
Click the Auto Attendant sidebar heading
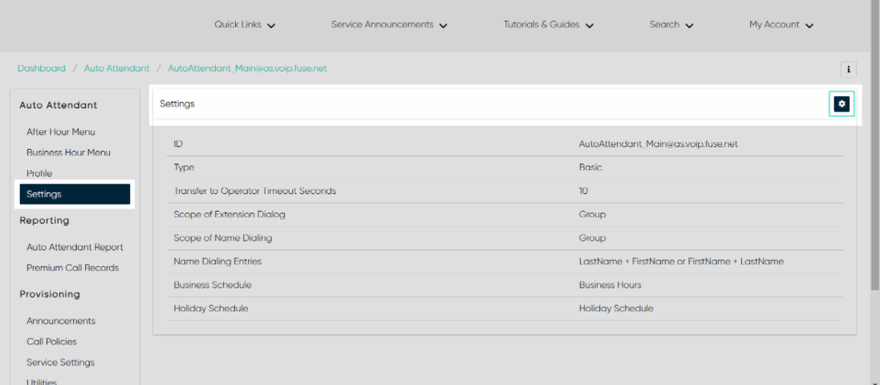coord(58,105)
